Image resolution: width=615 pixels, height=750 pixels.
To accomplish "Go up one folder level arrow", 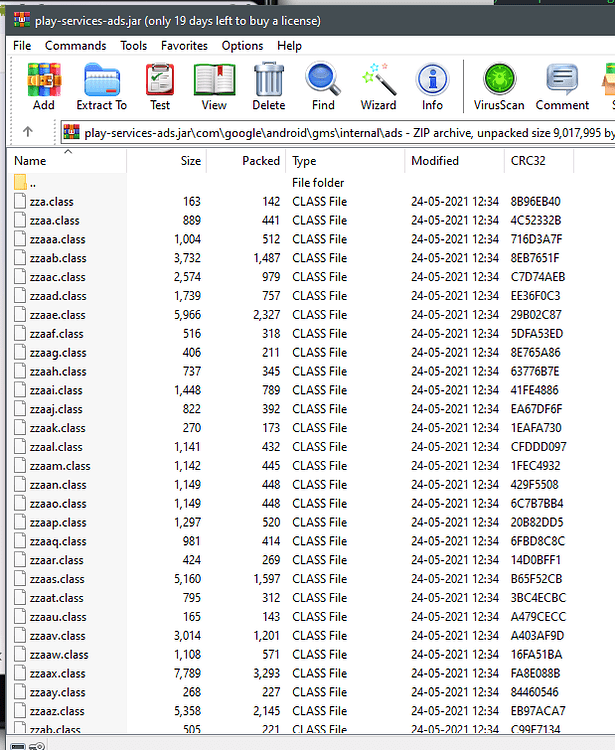I will click(28, 132).
